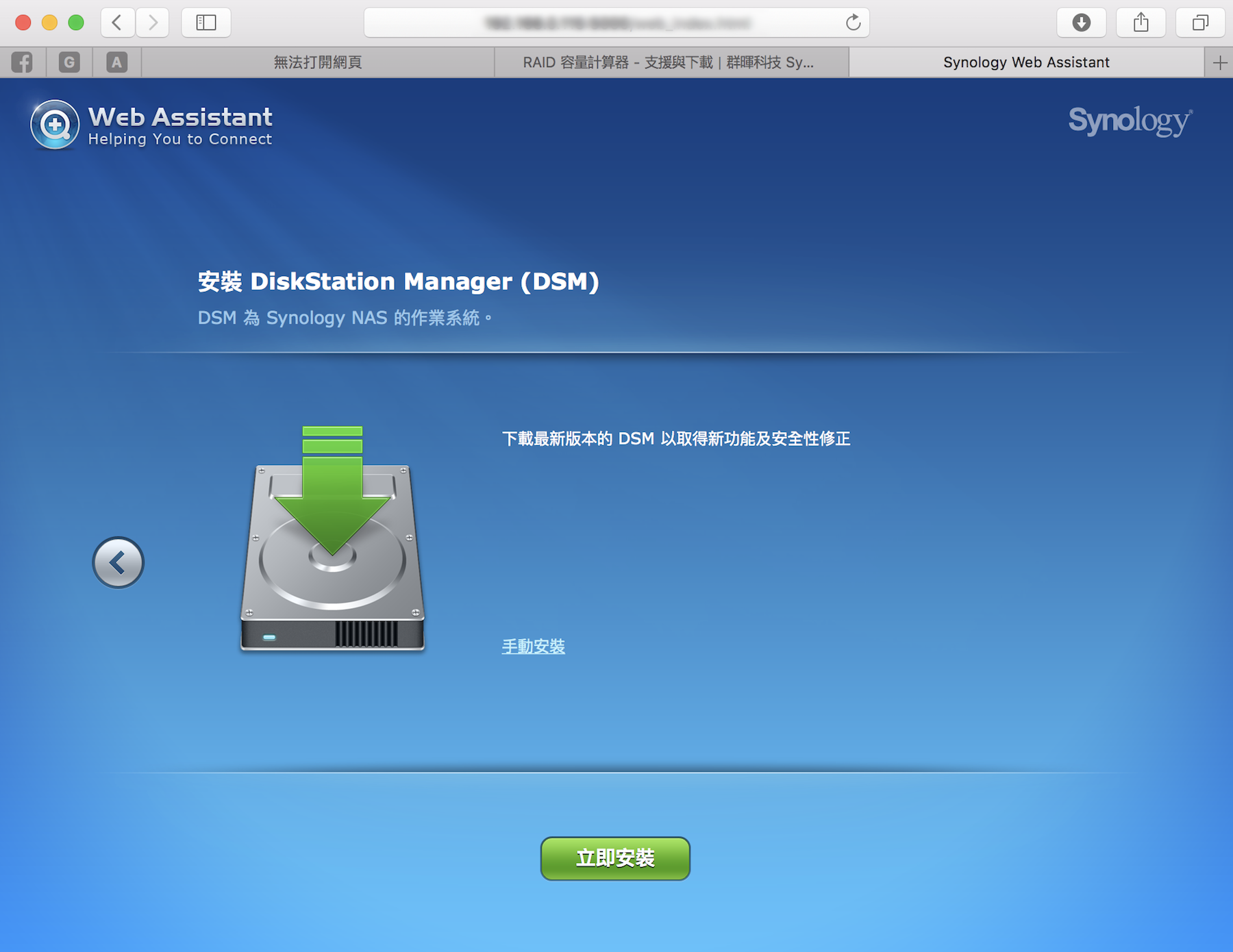This screenshot has height=952, width=1233.
Task: Click the Synology brand logo
Action: (x=1130, y=121)
